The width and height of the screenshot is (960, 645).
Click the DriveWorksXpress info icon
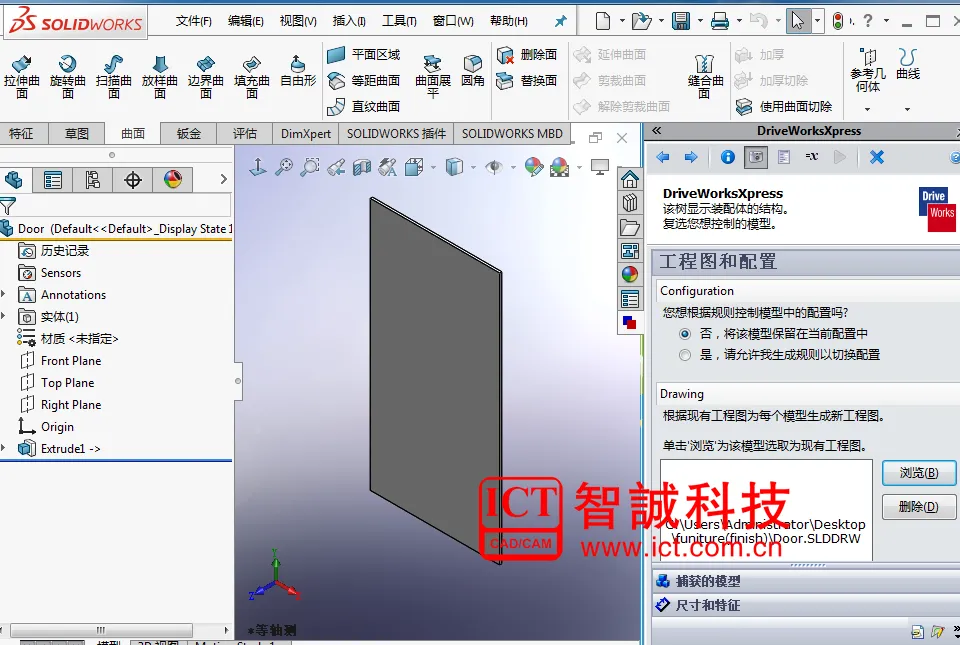pos(727,157)
